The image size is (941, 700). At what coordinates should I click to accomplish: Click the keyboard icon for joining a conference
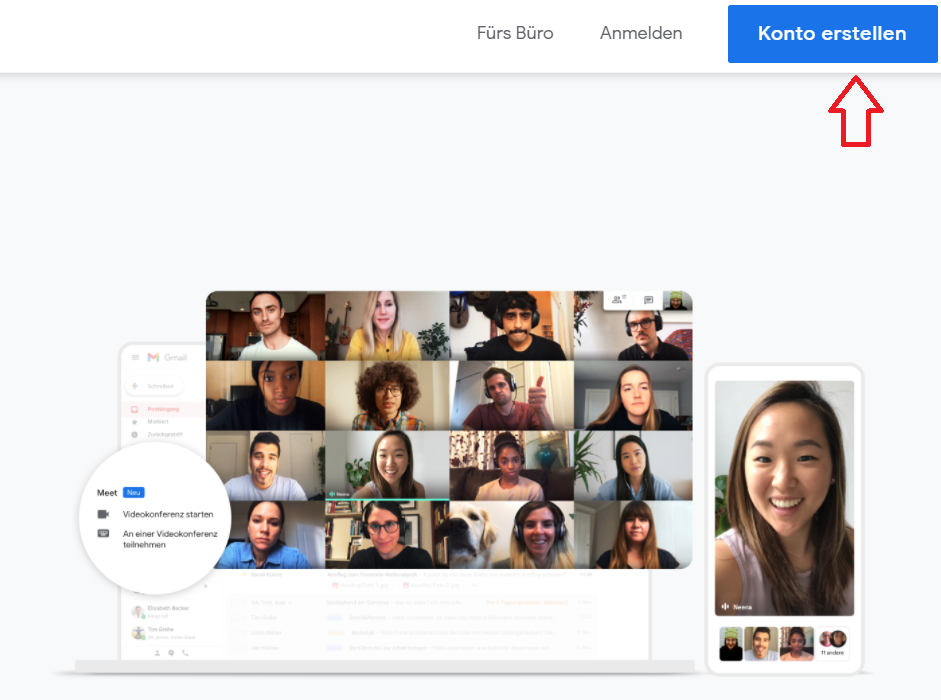[103, 533]
